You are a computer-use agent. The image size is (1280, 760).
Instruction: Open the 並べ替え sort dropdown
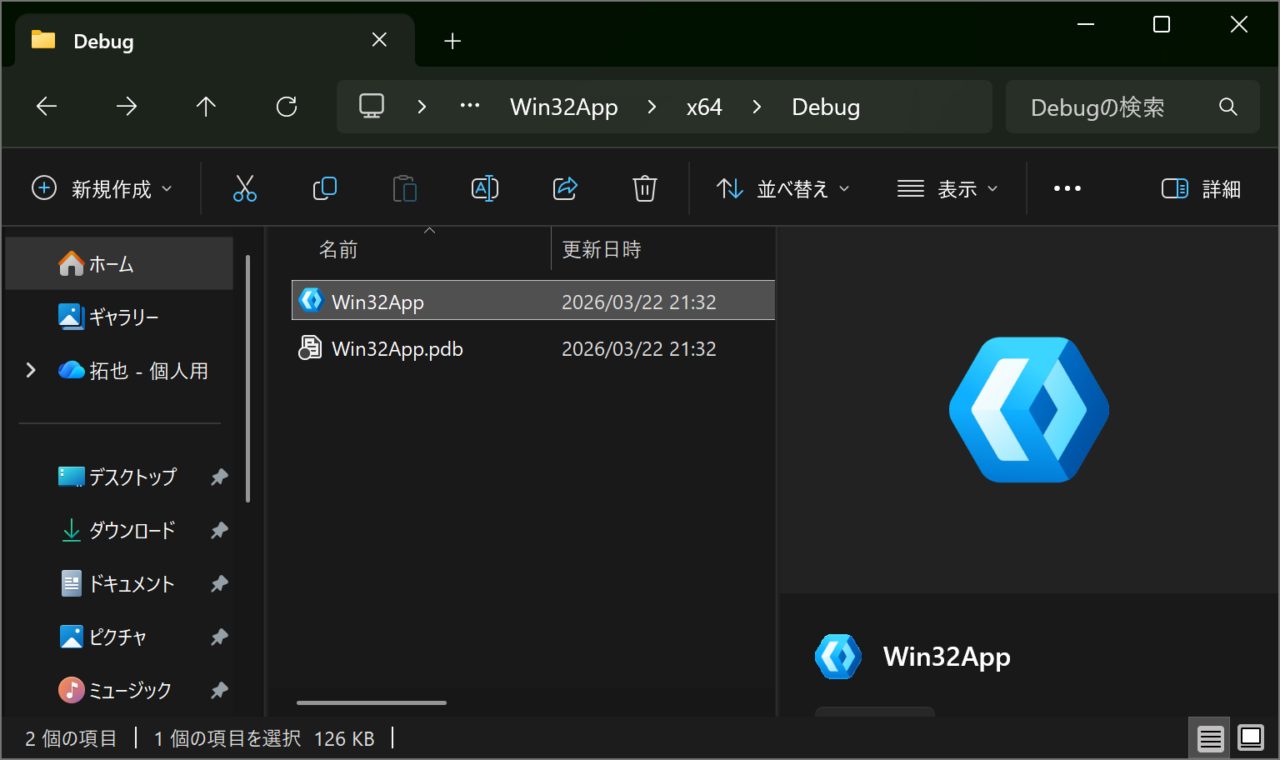[783, 188]
